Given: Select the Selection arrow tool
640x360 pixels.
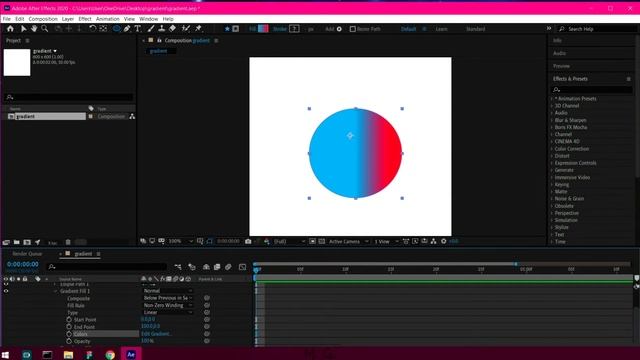Looking at the screenshot, I should pyautogui.click(x=23, y=29).
